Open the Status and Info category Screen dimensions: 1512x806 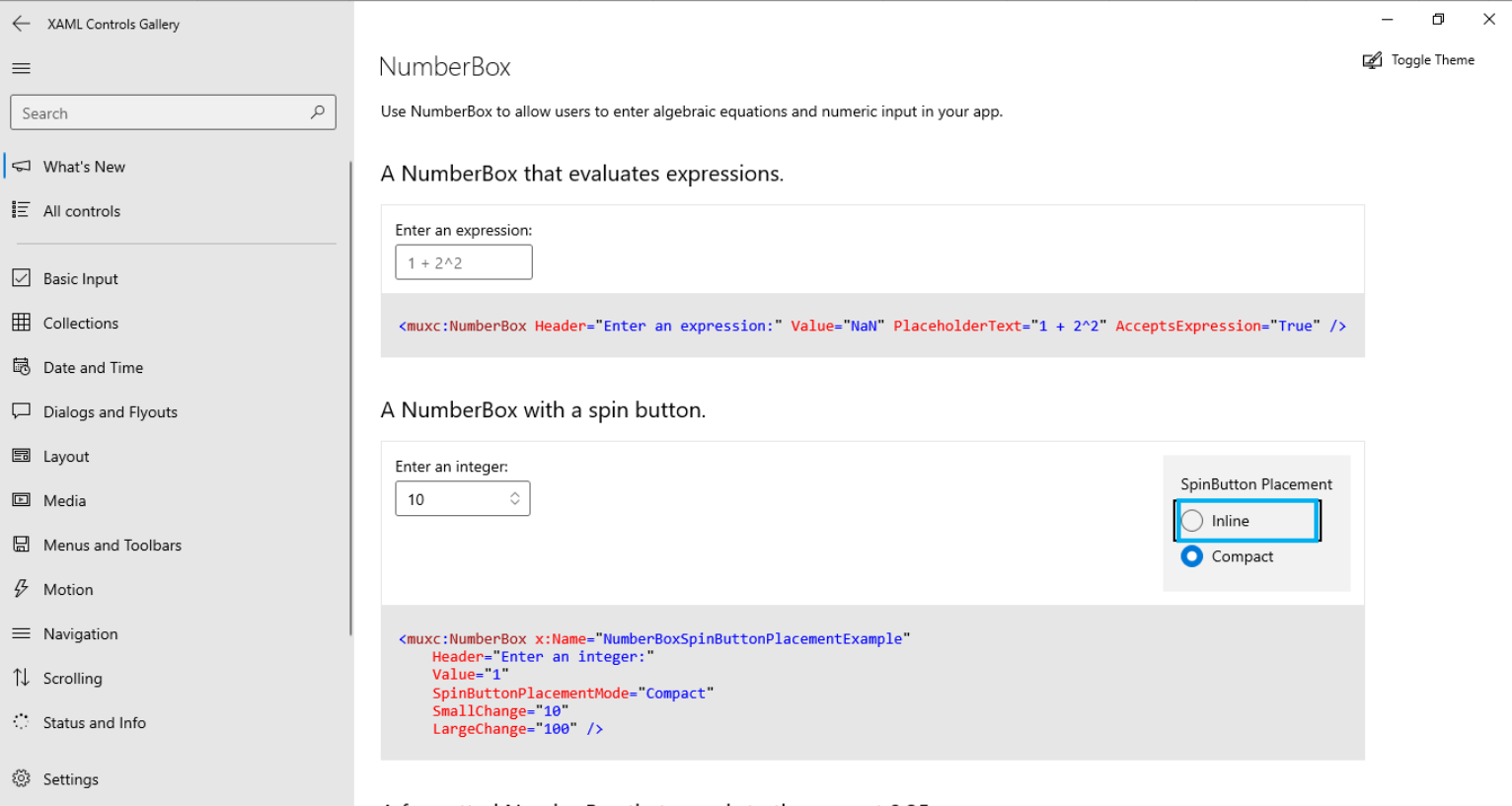pos(178,723)
